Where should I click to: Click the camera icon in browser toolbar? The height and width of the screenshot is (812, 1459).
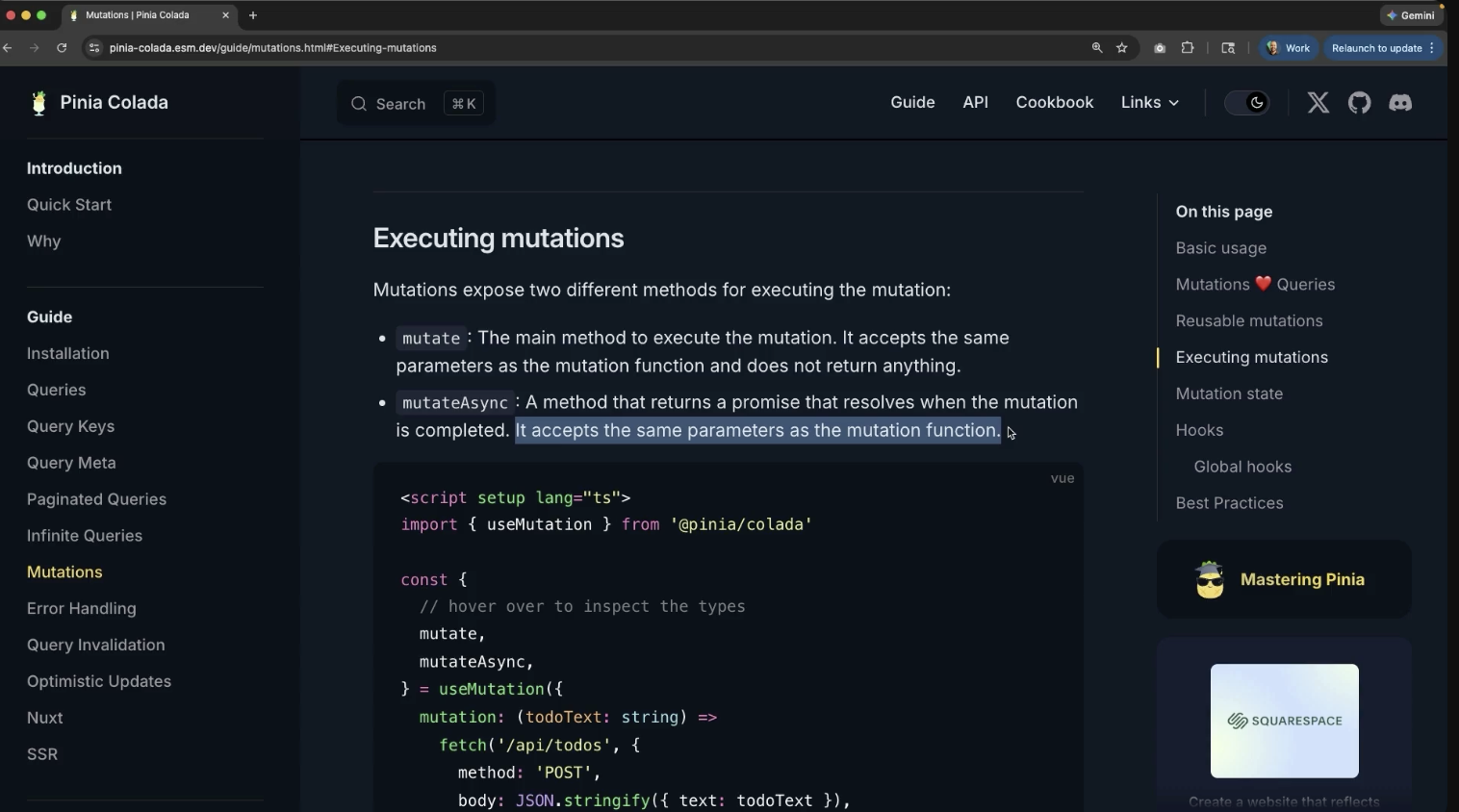point(1160,48)
